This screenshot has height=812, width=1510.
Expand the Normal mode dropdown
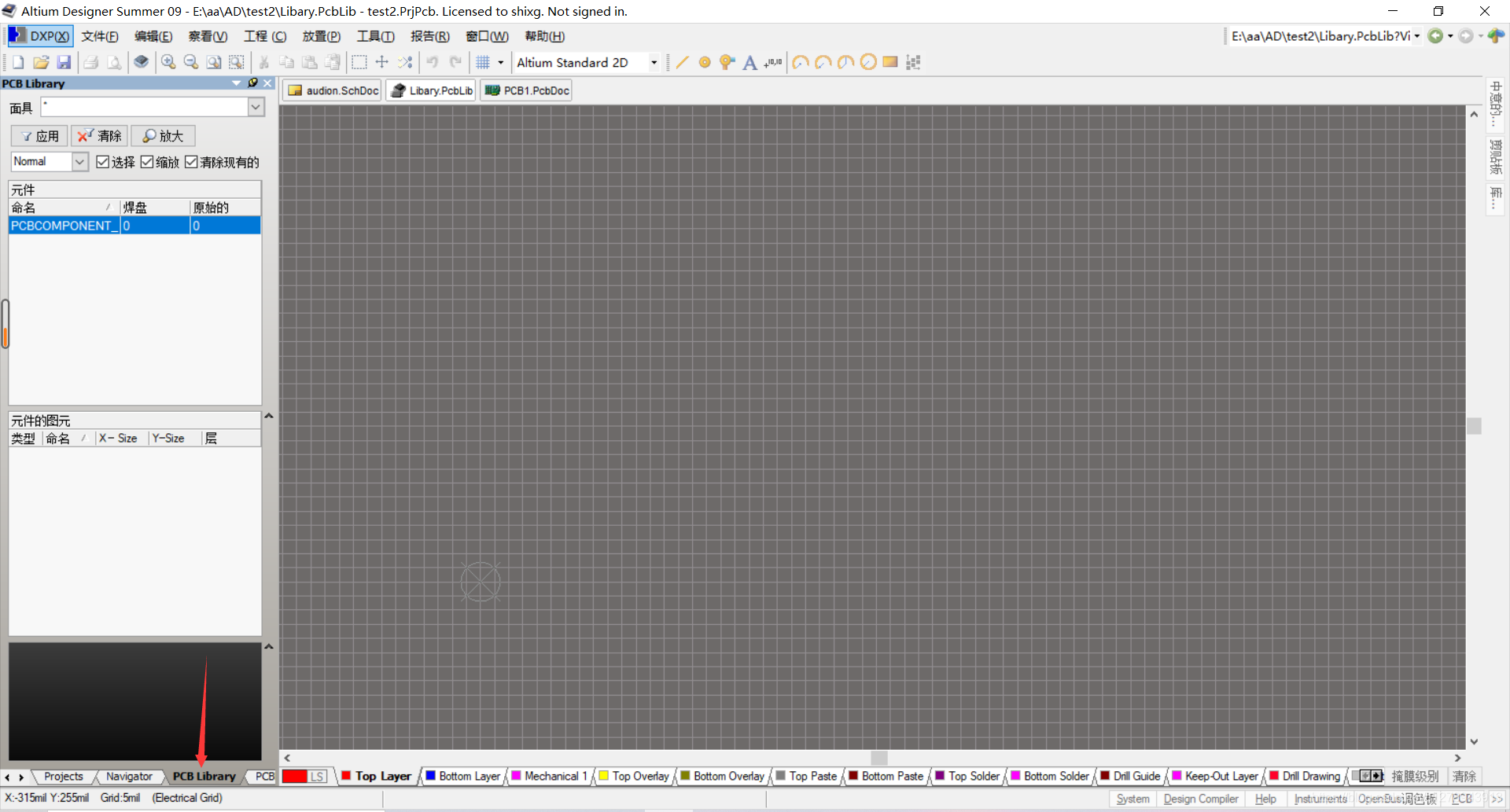pos(79,162)
